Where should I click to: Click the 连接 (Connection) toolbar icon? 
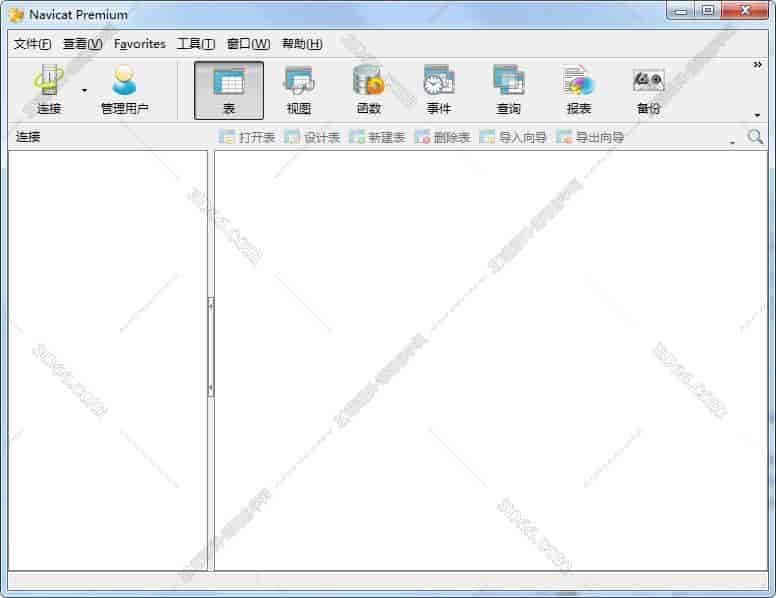click(x=48, y=88)
